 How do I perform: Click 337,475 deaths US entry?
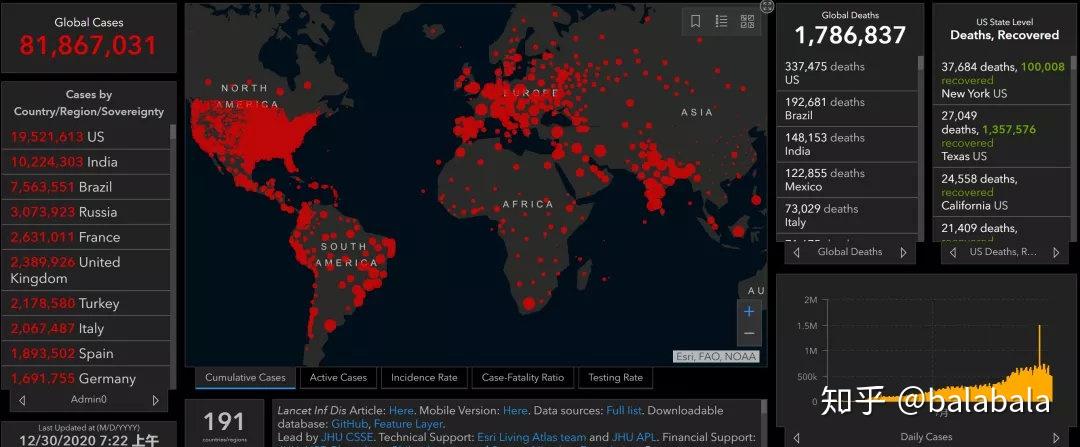click(x=847, y=73)
